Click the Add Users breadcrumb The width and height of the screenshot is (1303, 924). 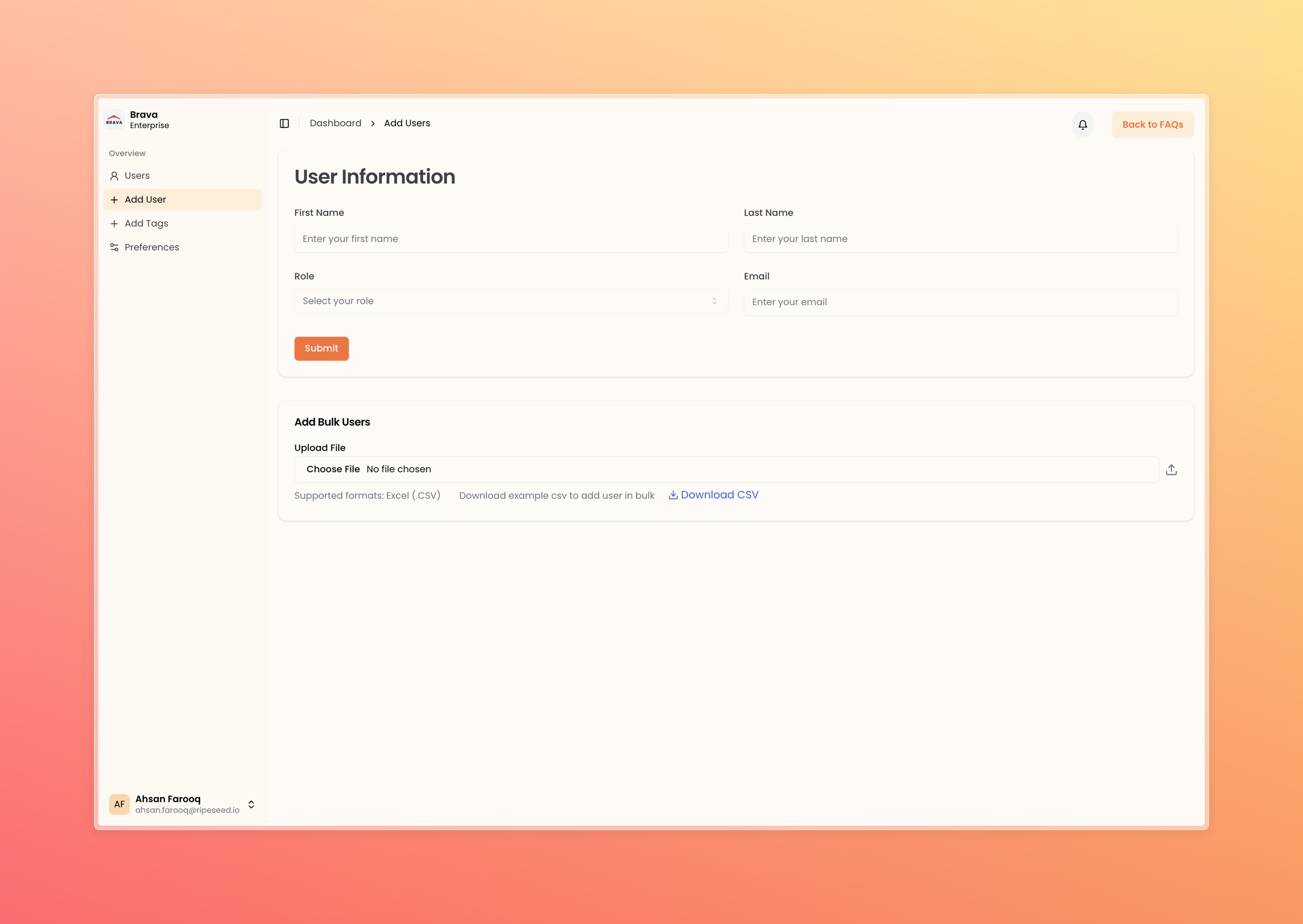[407, 123]
